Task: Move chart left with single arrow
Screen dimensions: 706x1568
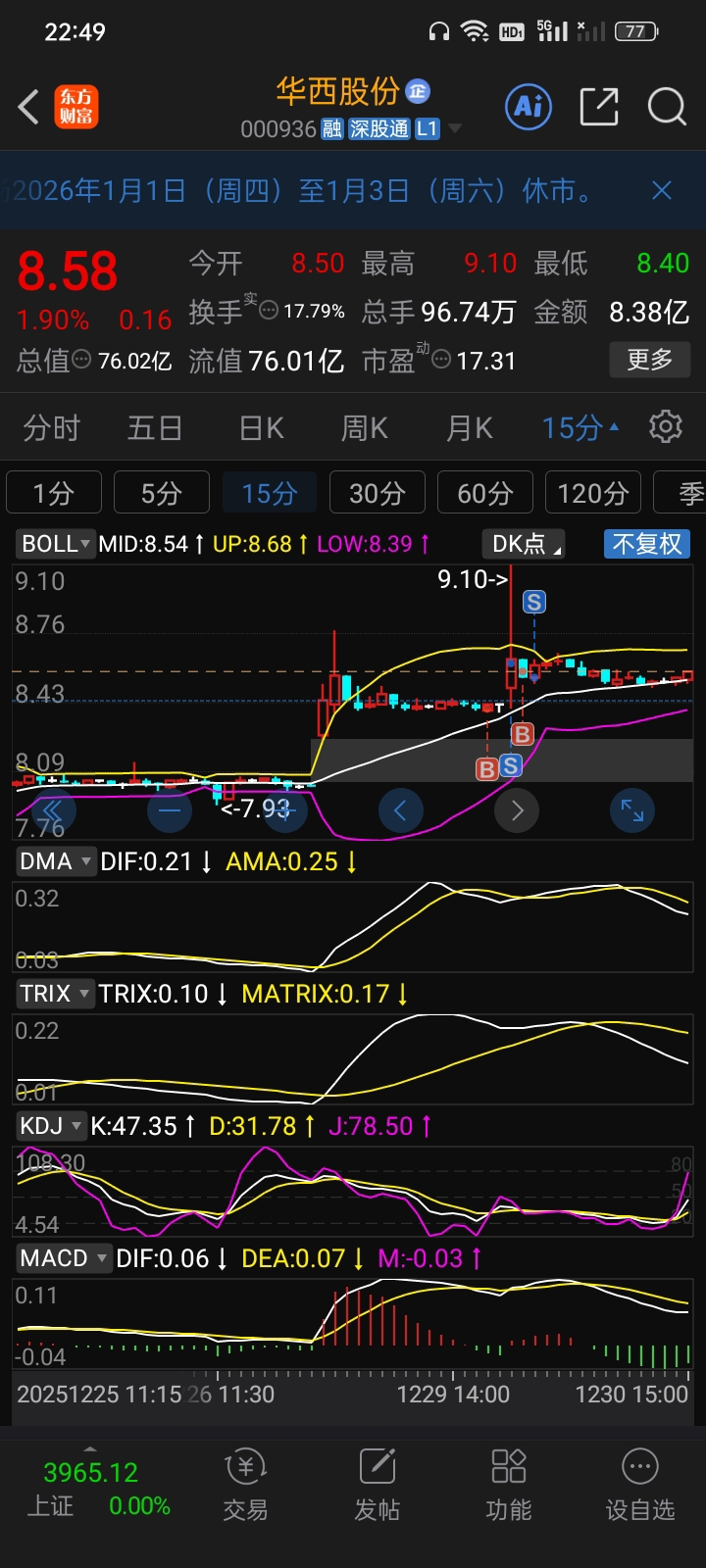Action: pos(400,810)
